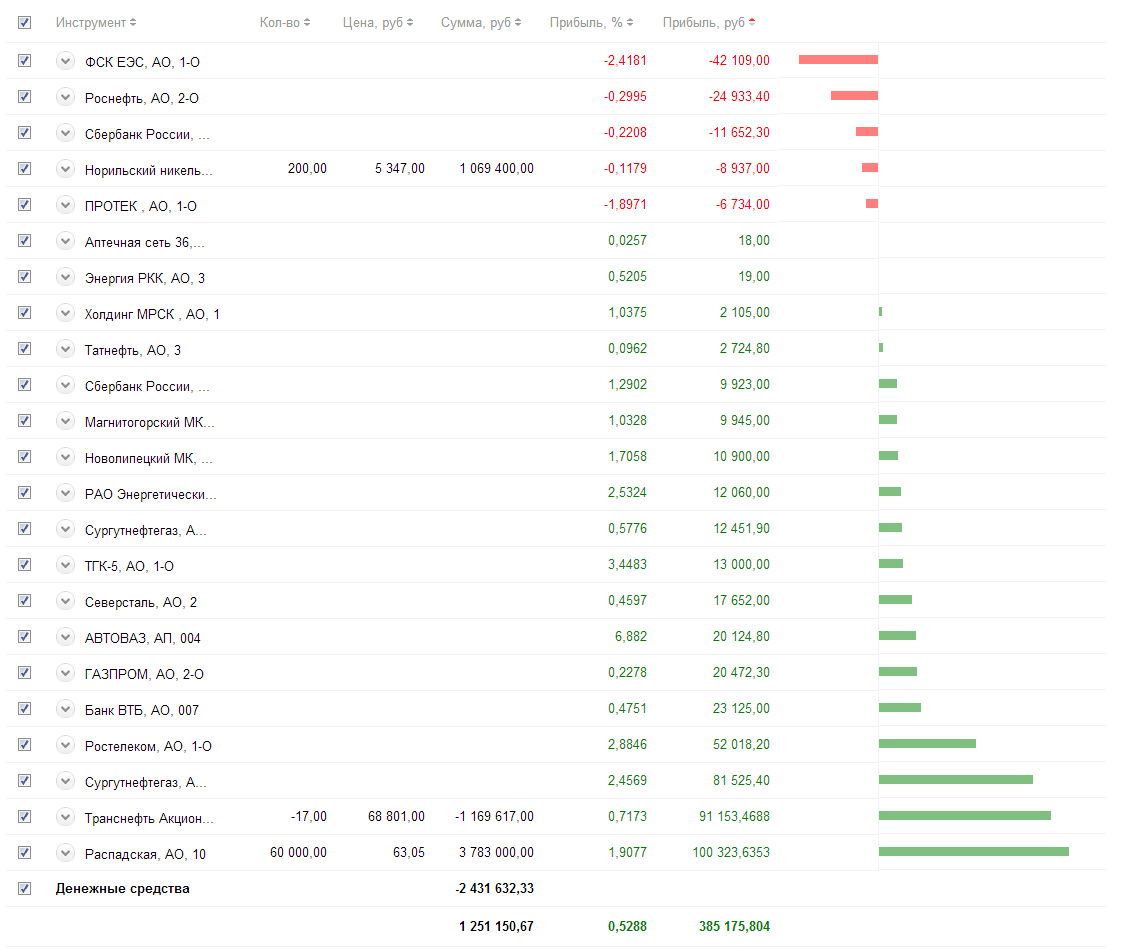Expand the Сбербанк России row with -11 652,30 loss

(66, 133)
